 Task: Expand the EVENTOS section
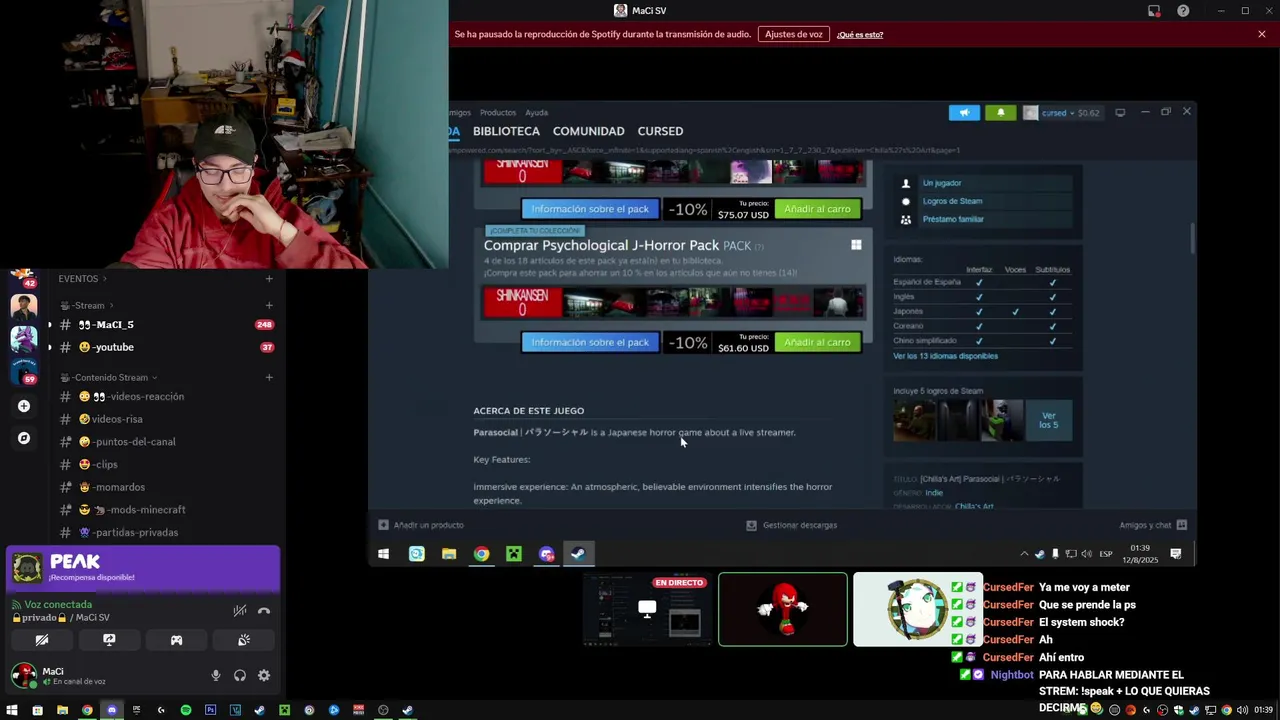[84, 279]
